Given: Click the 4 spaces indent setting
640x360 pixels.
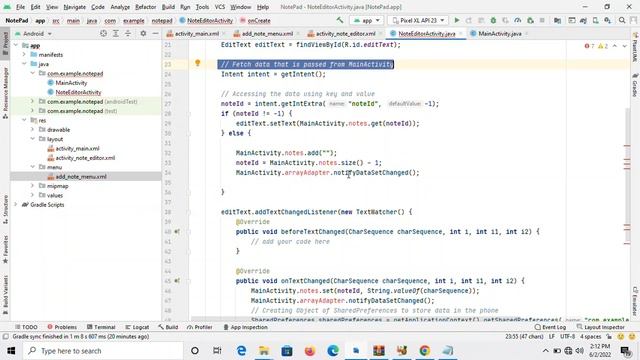Looking at the screenshot, I should [591, 337].
